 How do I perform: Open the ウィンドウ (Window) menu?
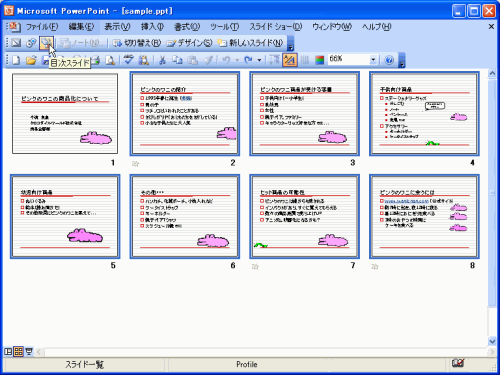[x=332, y=27]
